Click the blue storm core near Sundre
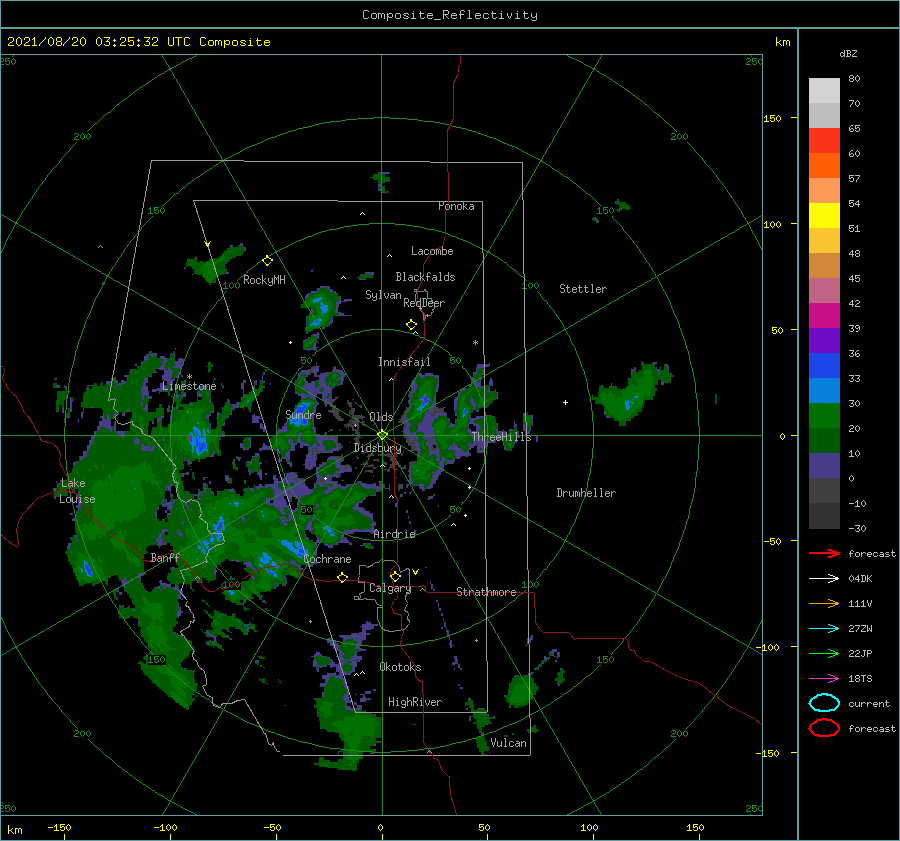 [300, 412]
